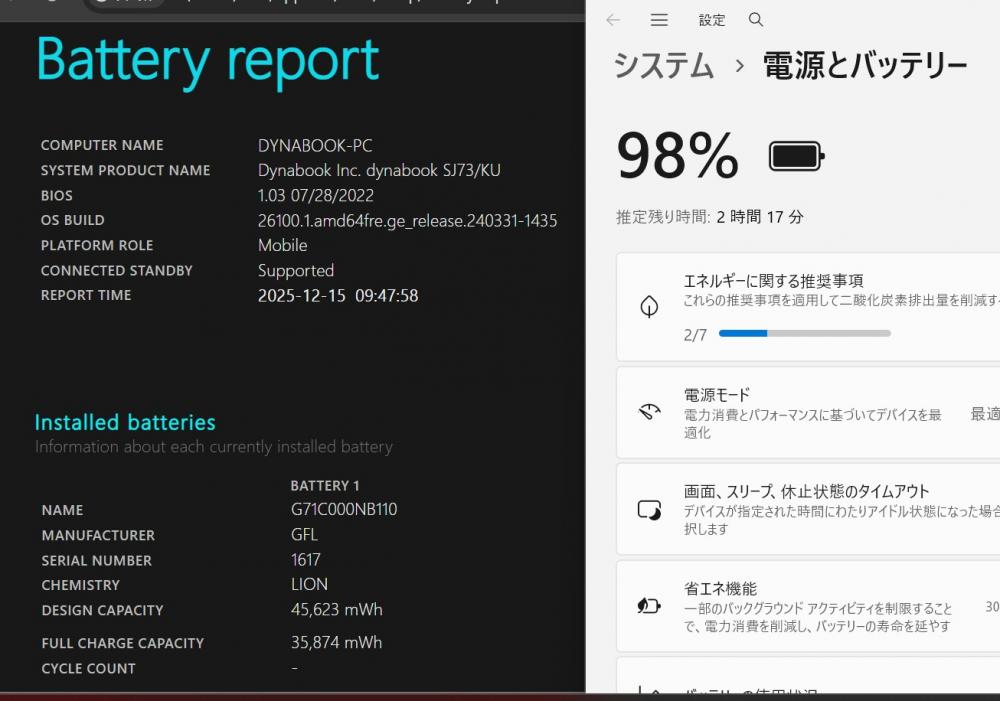
Task: Open the エネルギーに関する推奨事項 card
Action: pos(808,307)
